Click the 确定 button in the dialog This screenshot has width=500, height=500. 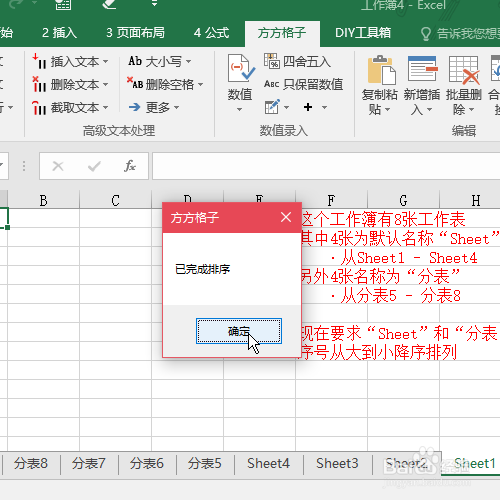pos(239,331)
